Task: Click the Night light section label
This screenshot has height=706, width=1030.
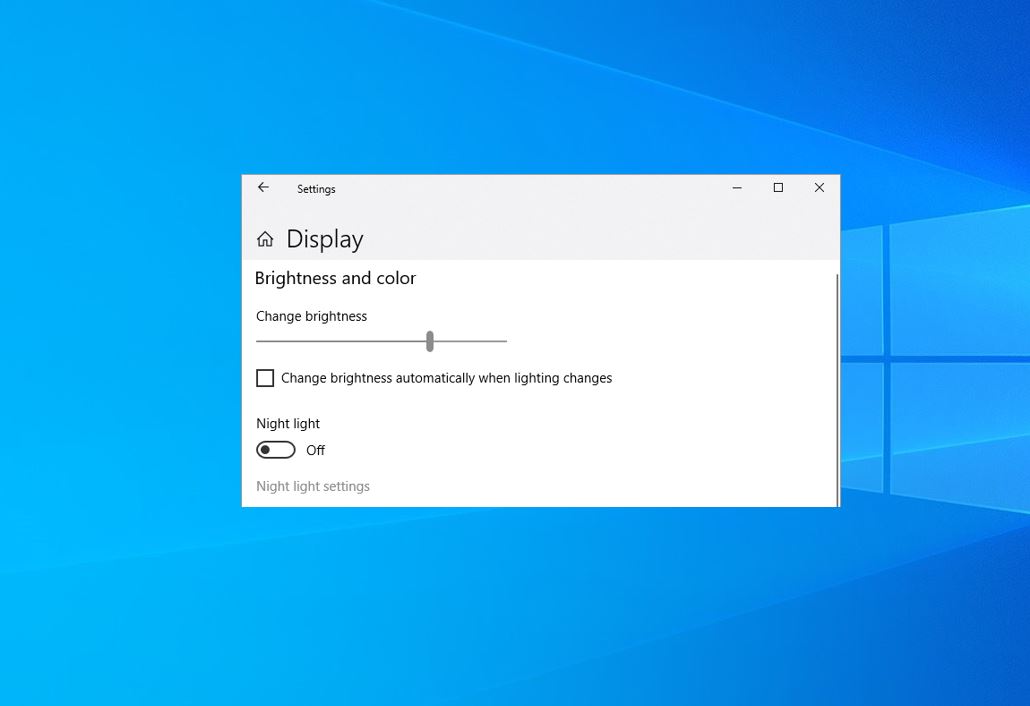Action: (x=287, y=423)
